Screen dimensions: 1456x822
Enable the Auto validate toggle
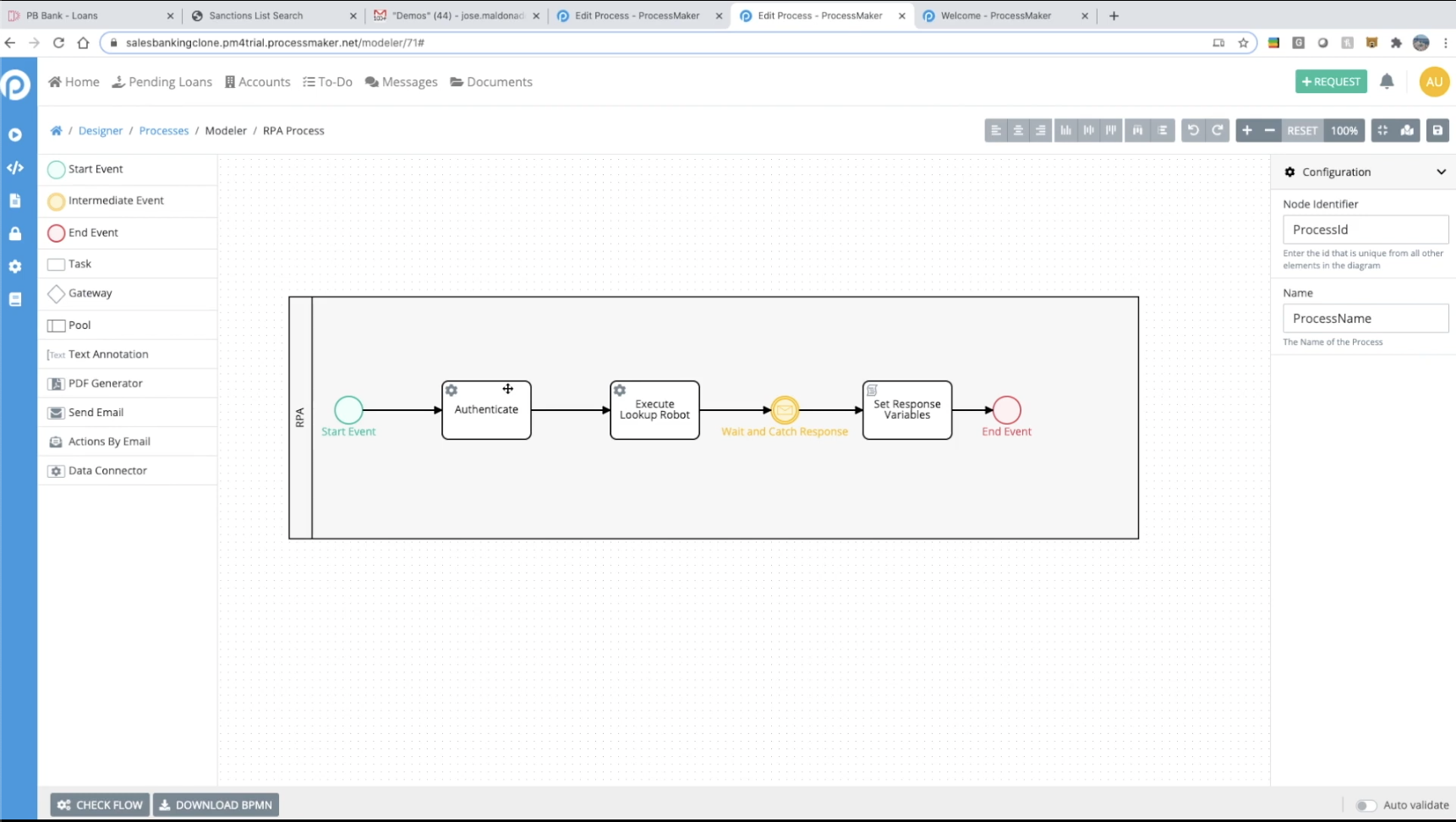click(1365, 805)
